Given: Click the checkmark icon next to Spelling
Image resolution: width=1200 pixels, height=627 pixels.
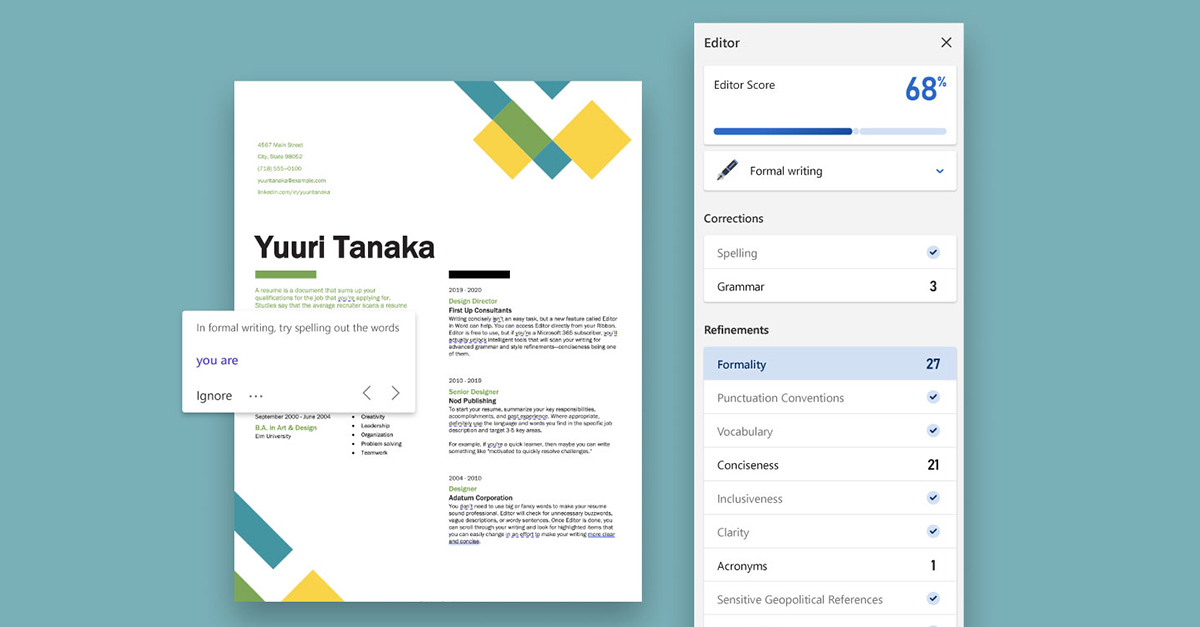Looking at the screenshot, I should point(933,253).
